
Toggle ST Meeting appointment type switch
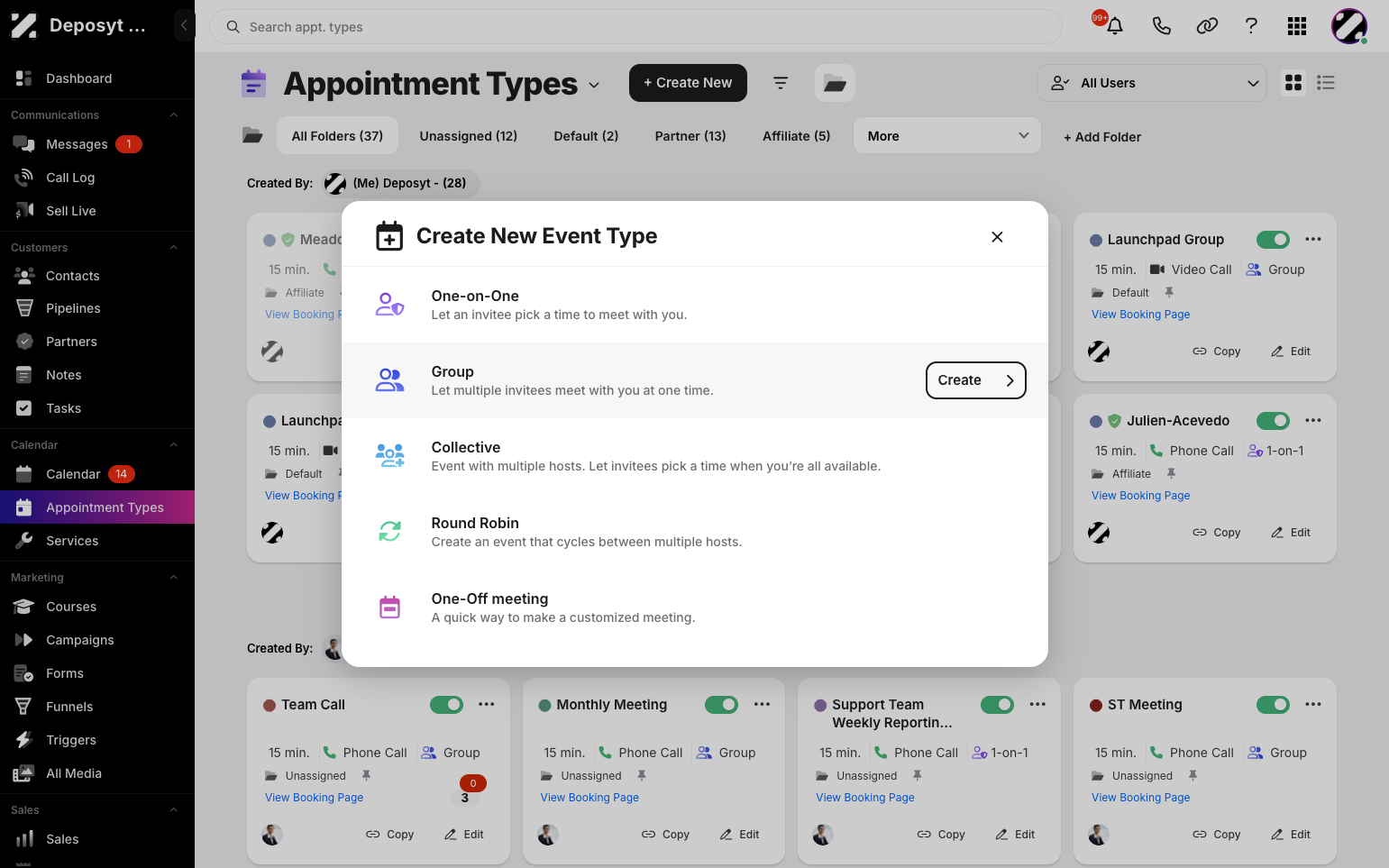point(1273,705)
